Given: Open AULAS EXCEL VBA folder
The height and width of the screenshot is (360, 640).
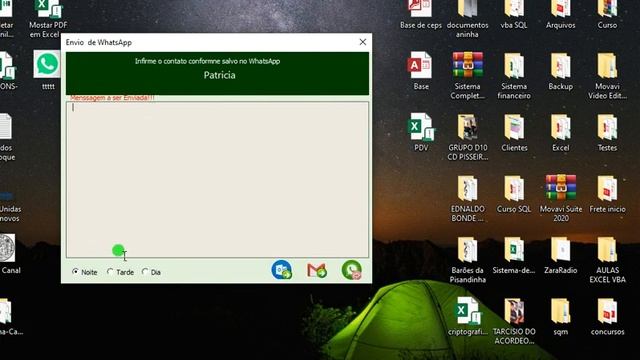Looking at the screenshot, I should (607, 260).
